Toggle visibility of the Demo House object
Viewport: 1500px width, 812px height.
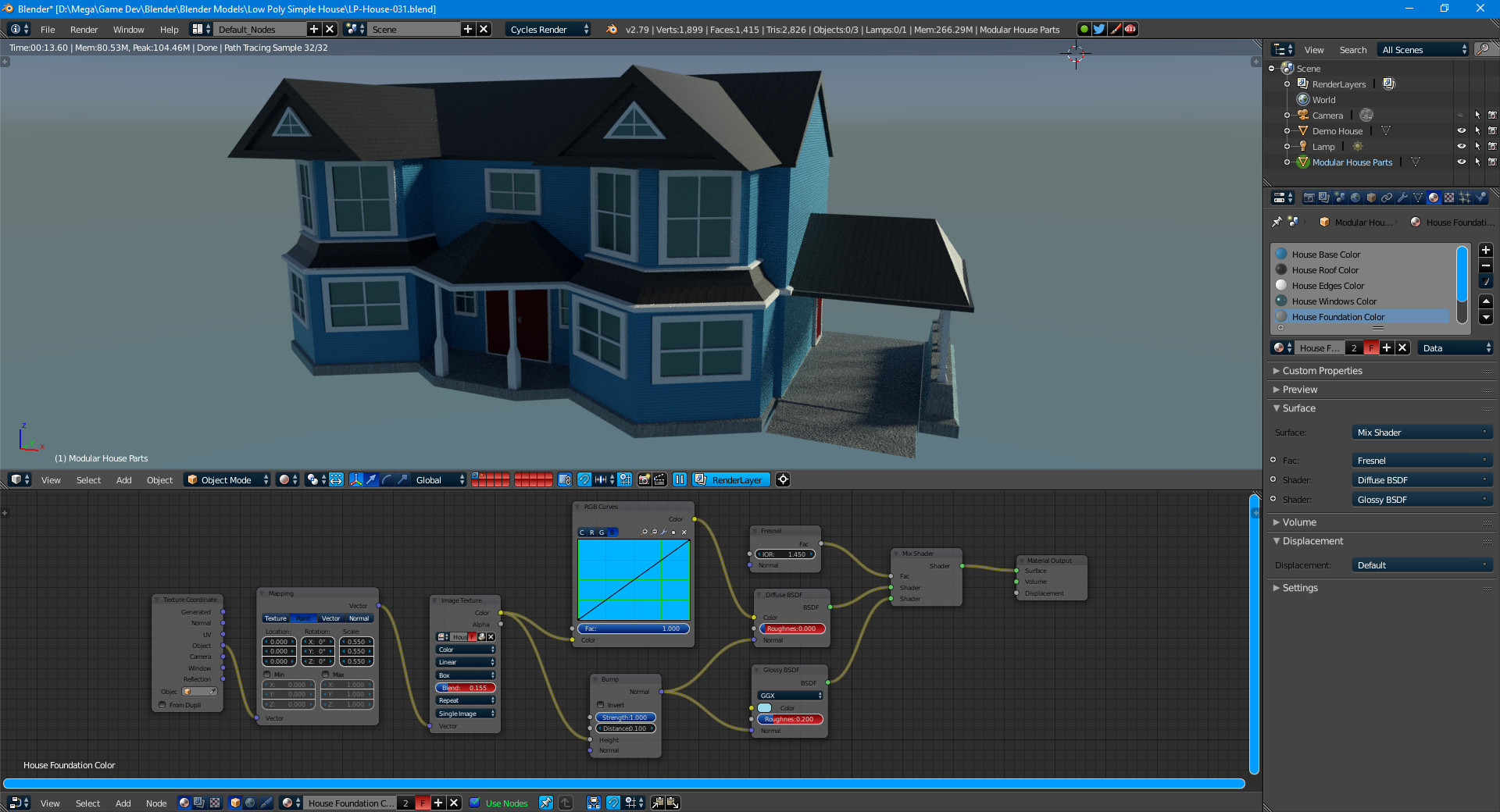pyautogui.click(x=1462, y=130)
